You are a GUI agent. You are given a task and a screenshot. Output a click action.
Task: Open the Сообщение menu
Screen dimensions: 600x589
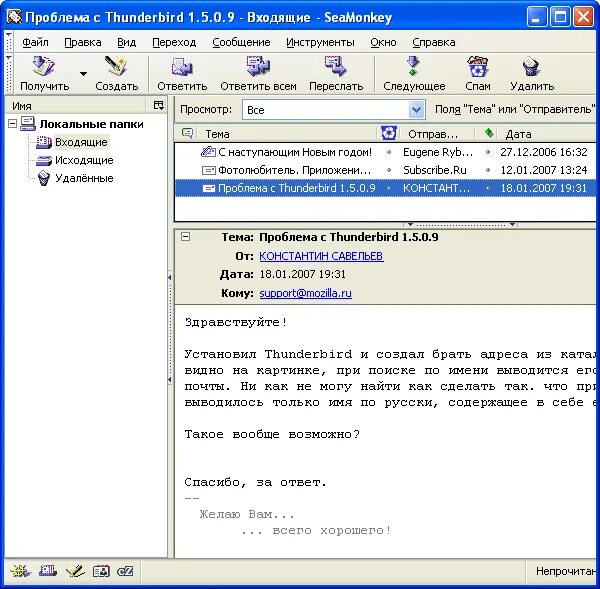(x=241, y=42)
